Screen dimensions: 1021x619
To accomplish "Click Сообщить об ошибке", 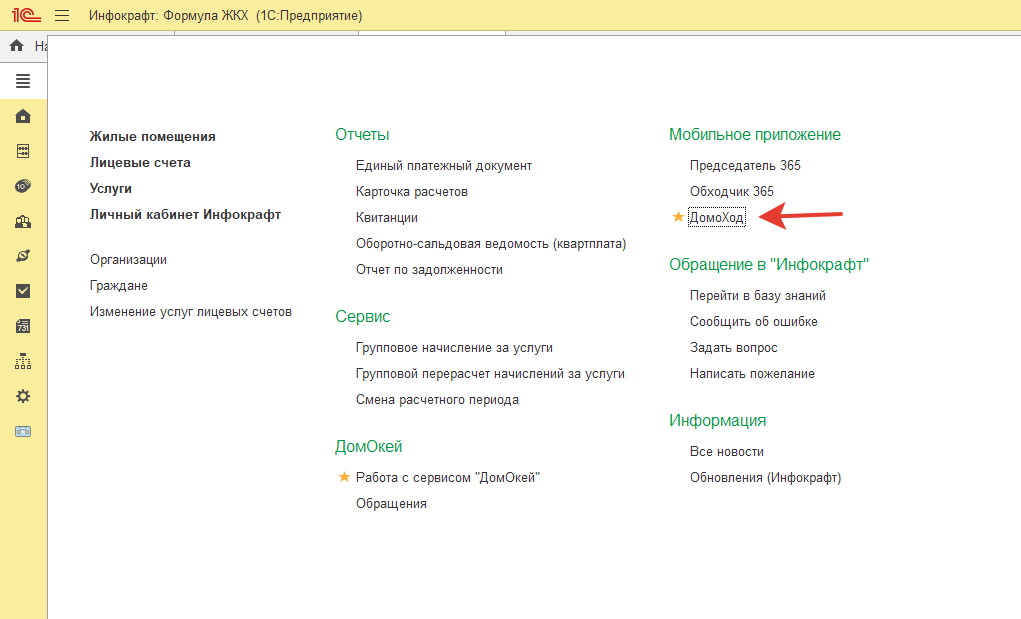I will [753, 321].
